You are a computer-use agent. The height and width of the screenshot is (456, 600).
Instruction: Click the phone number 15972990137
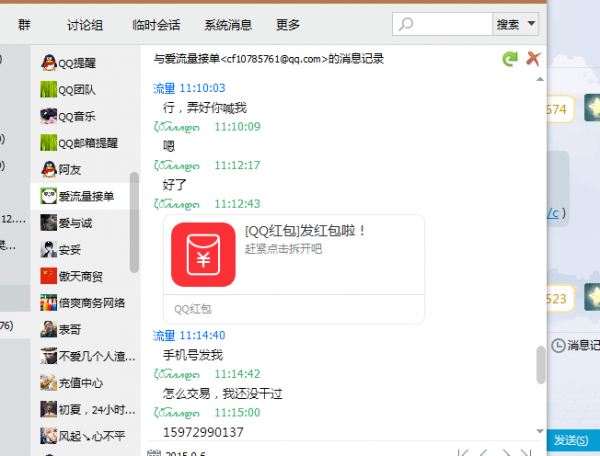(x=203, y=432)
